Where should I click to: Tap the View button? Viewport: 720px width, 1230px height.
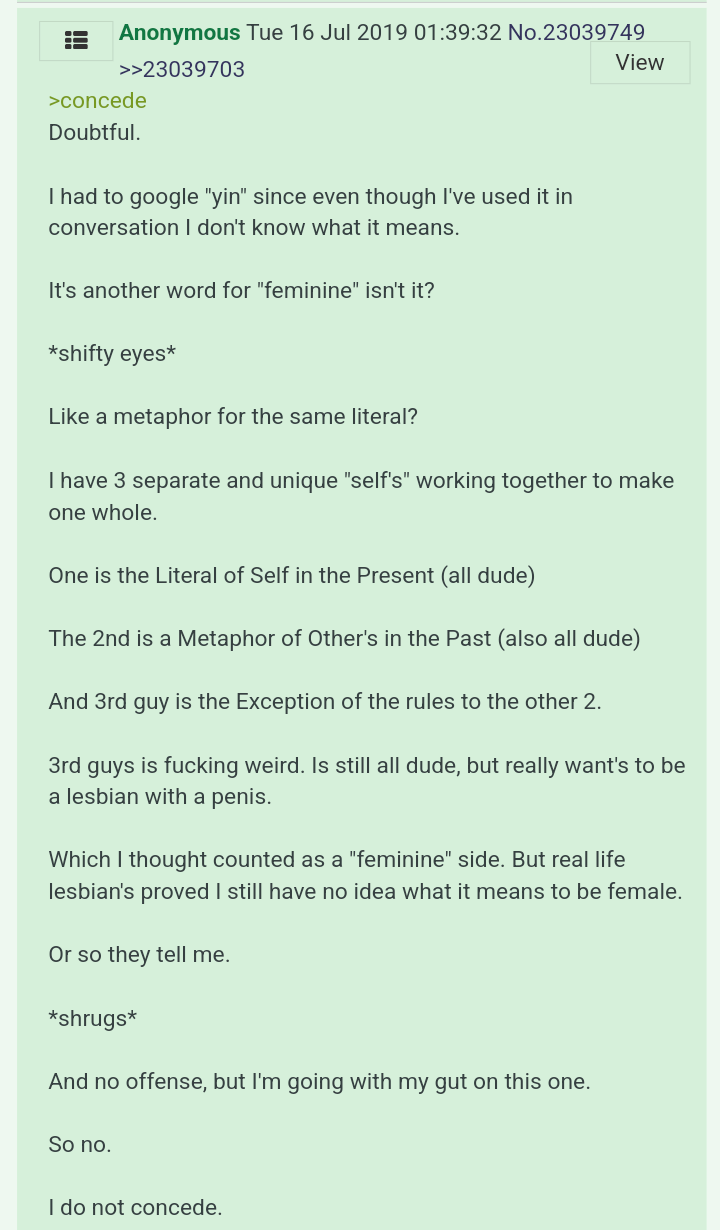point(640,63)
